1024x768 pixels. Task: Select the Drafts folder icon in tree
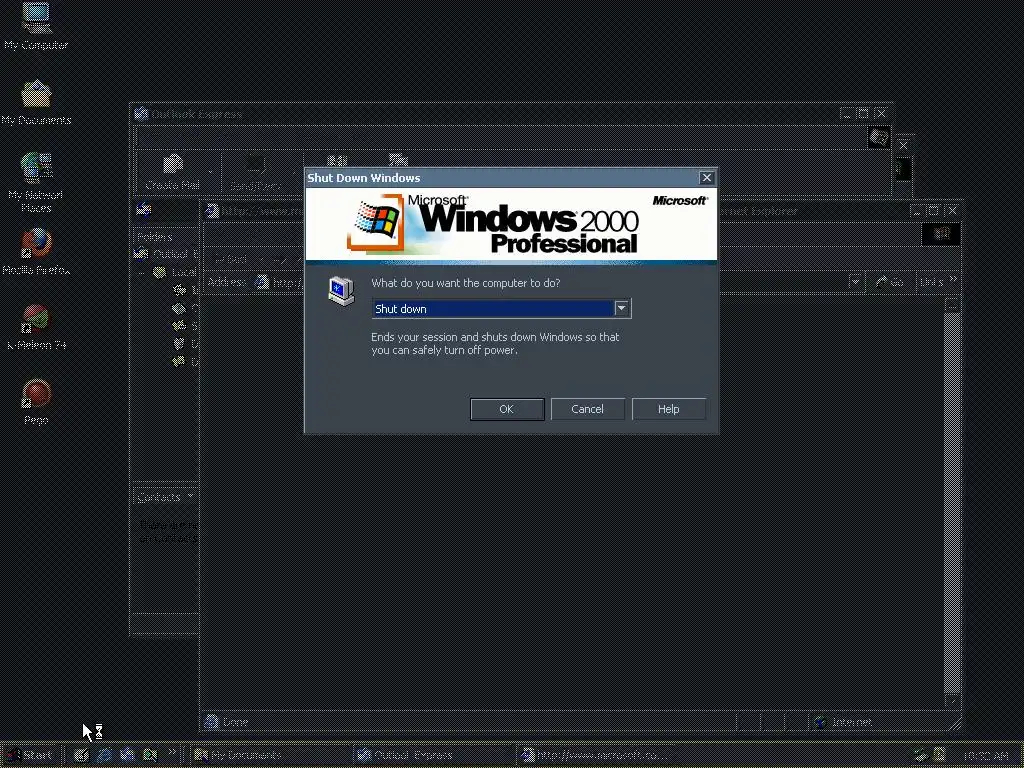click(179, 360)
